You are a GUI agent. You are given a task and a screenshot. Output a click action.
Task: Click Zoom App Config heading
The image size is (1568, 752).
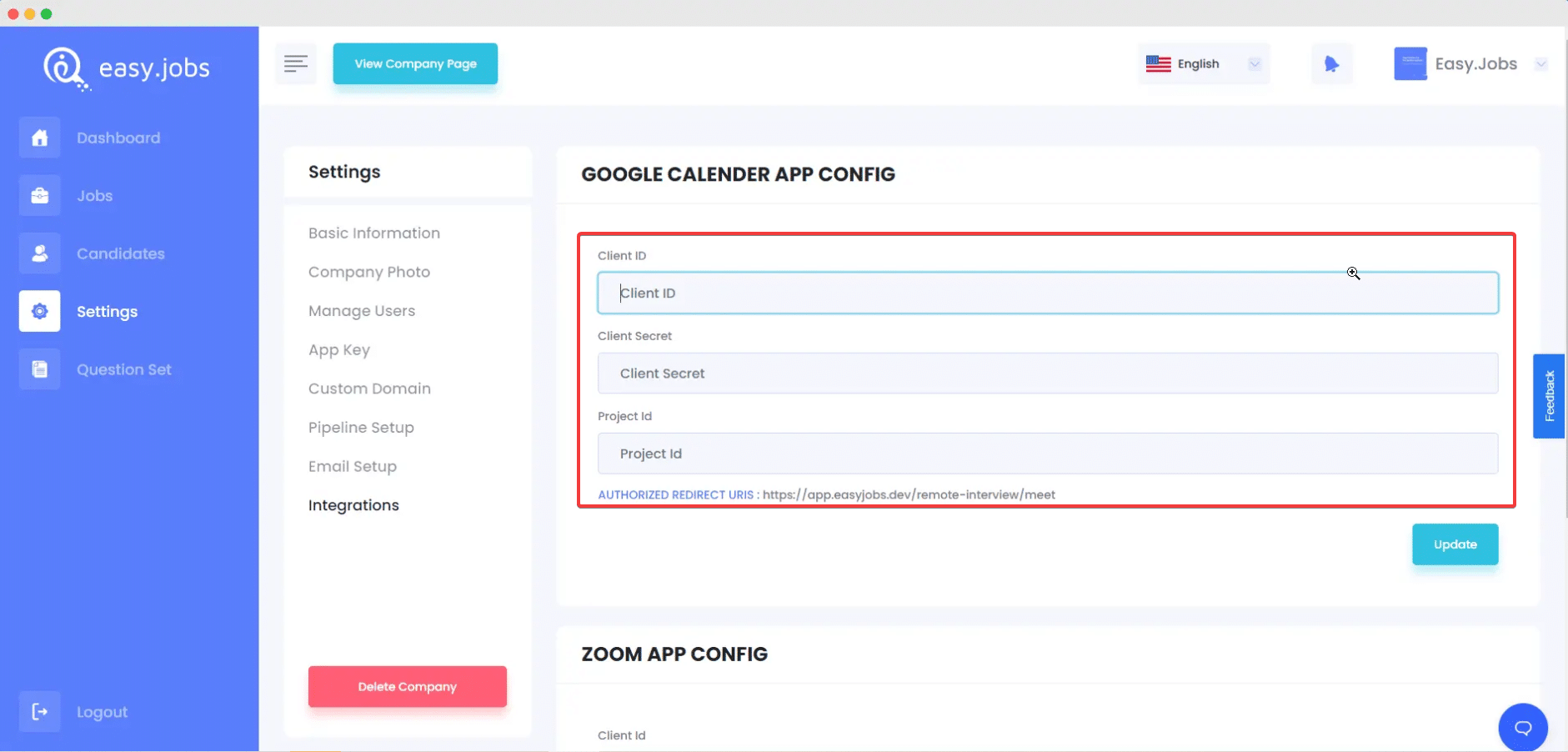674,654
